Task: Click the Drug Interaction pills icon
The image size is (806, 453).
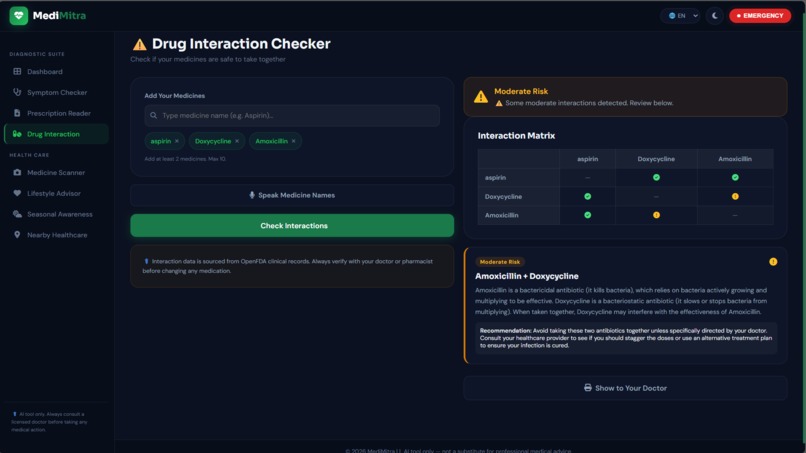Action: tap(17, 134)
